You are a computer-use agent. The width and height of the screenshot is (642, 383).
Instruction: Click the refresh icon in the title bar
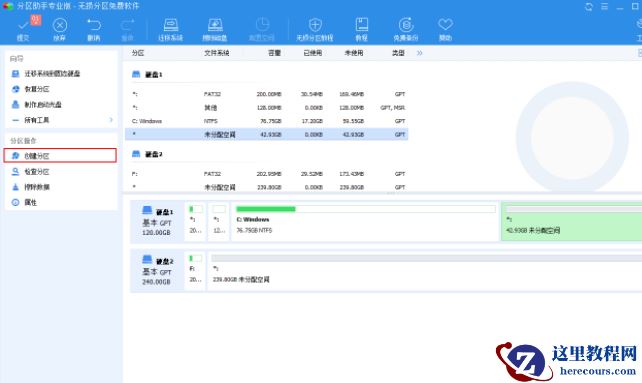click(589, 7)
